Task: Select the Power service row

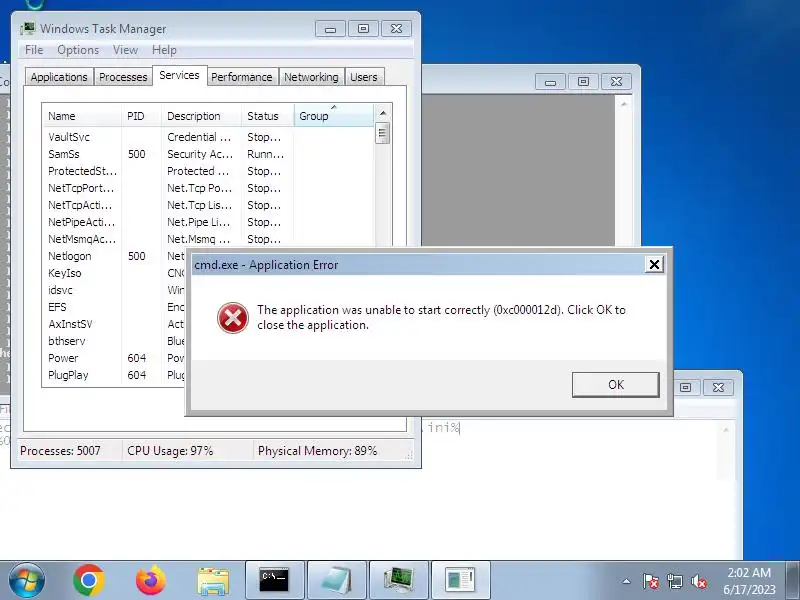Action: pyautogui.click(x=114, y=358)
